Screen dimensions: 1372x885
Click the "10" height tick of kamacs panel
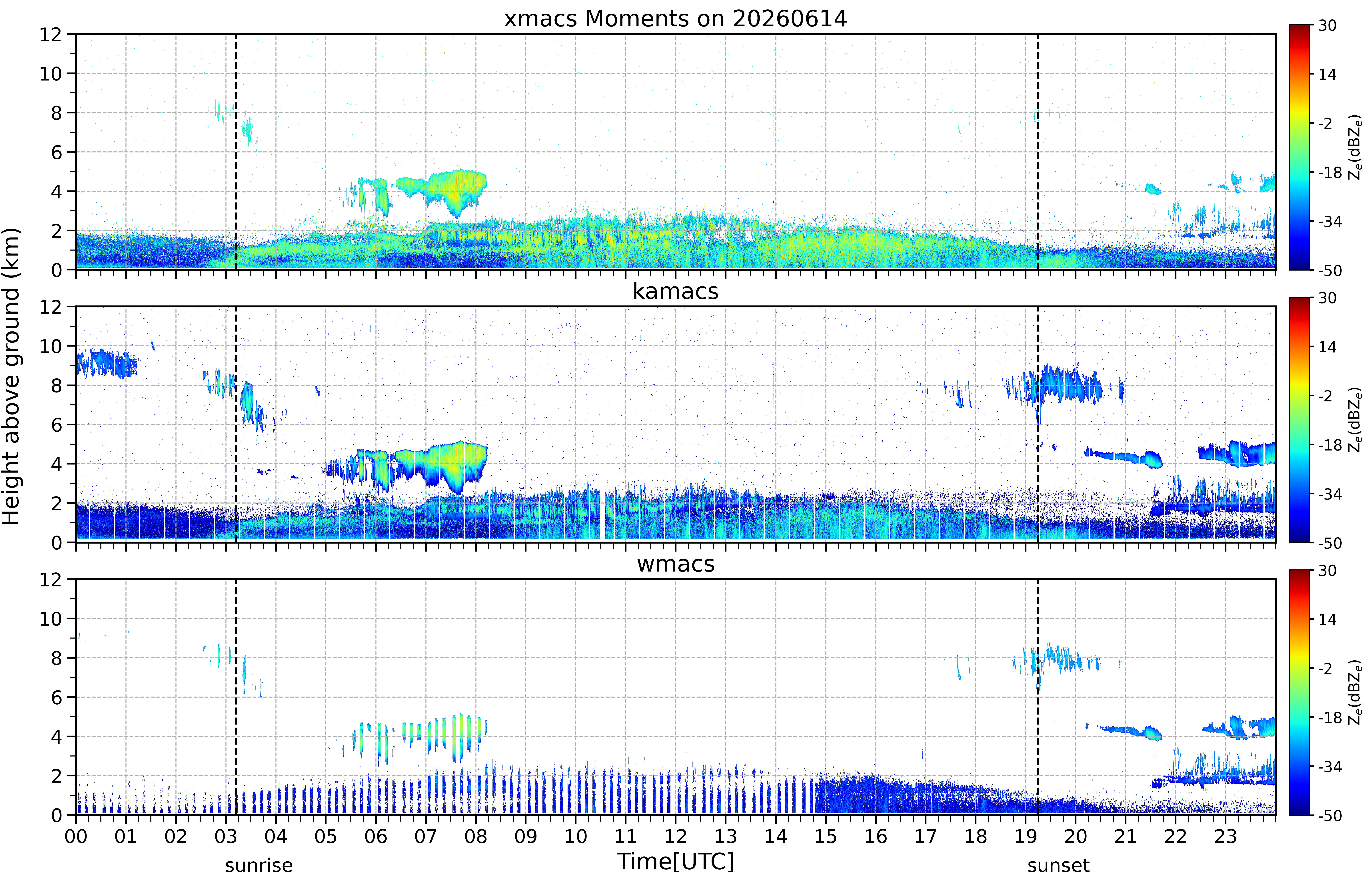point(51,346)
